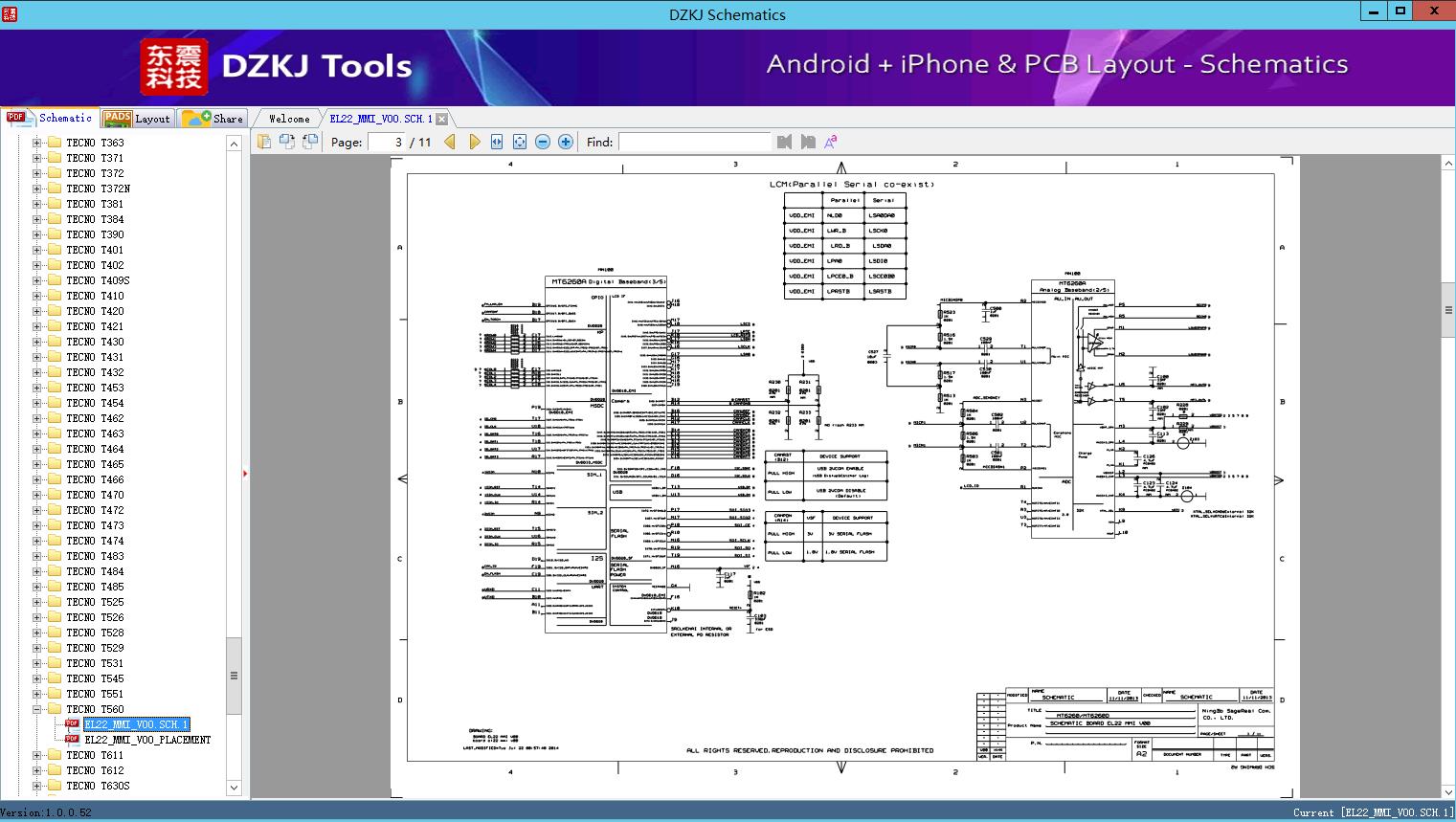Toggle match case search icon
Image resolution: width=1456 pixels, height=822 pixels.
(830, 142)
